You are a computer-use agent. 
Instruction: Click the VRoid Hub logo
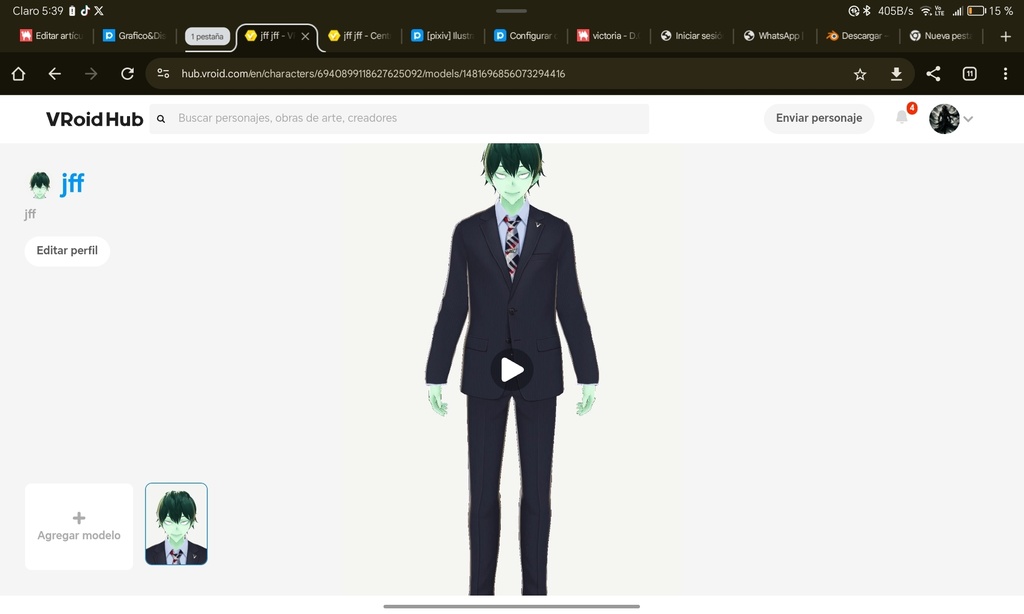coord(94,119)
